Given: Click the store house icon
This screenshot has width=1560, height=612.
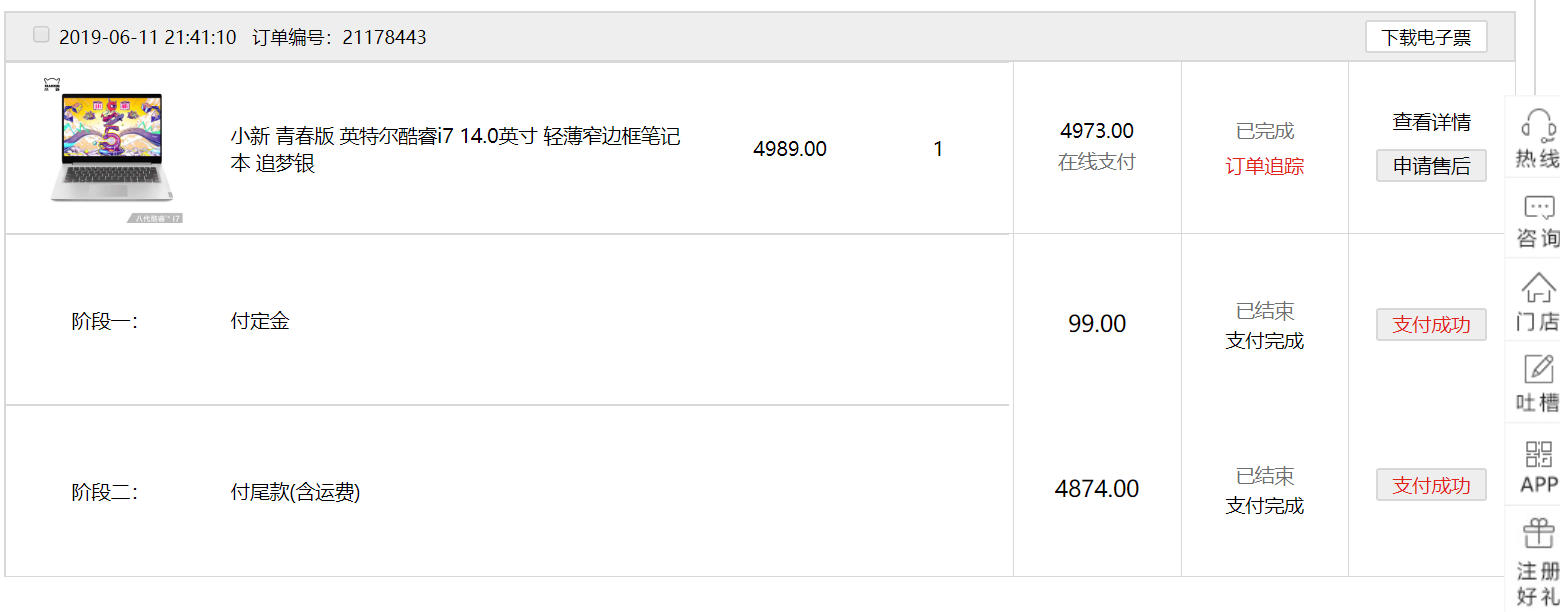Looking at the screenshot, I should pyautogui.click(x=1538, y=288).
